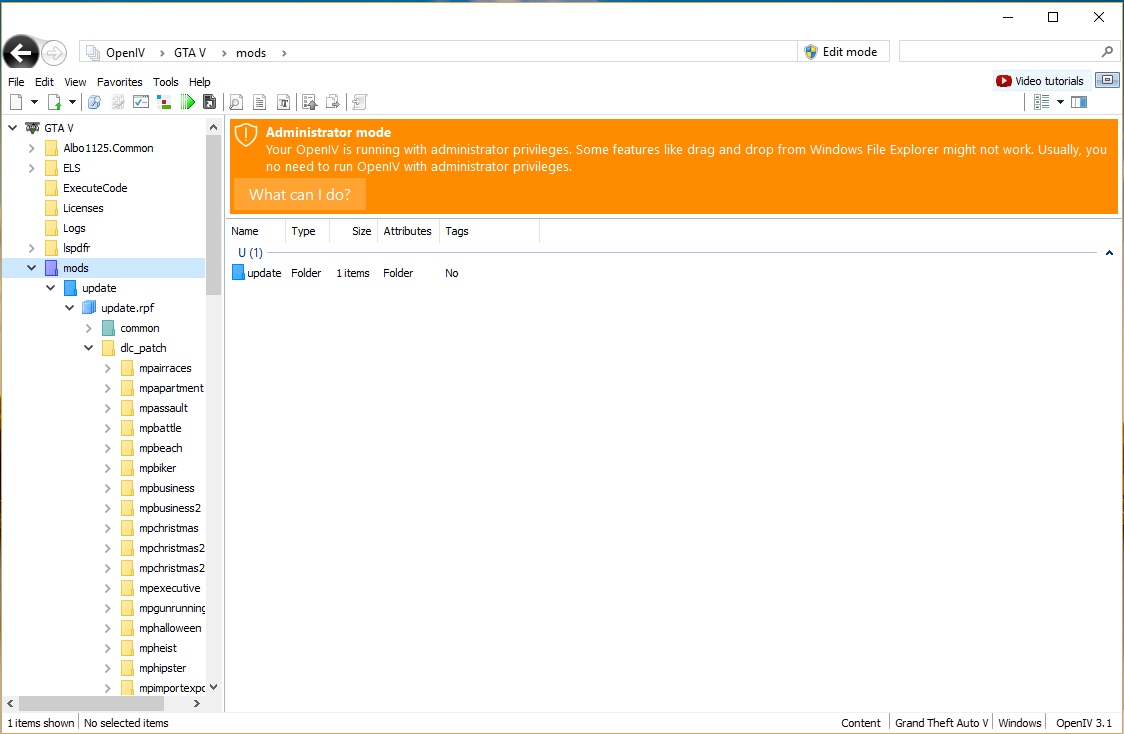Click the Grand Theft Auto V status entry

(940, 723)
